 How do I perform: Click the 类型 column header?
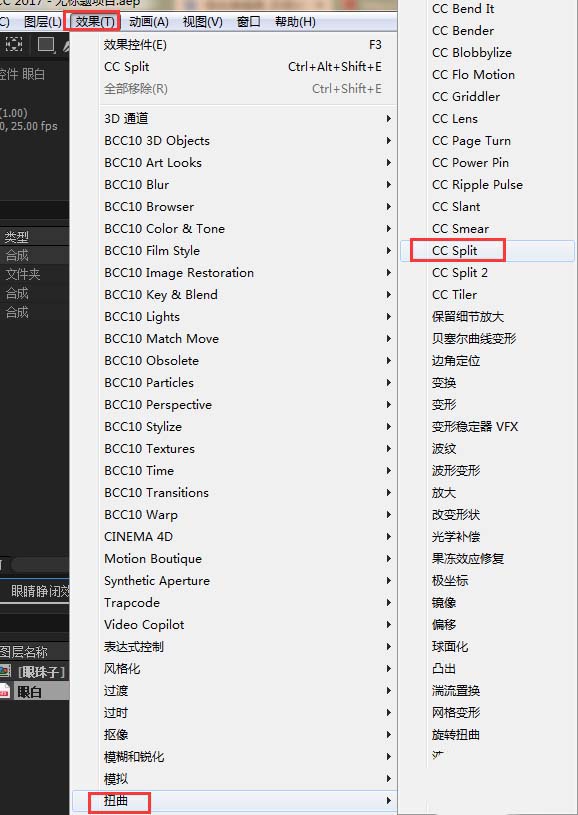point(16,237)
